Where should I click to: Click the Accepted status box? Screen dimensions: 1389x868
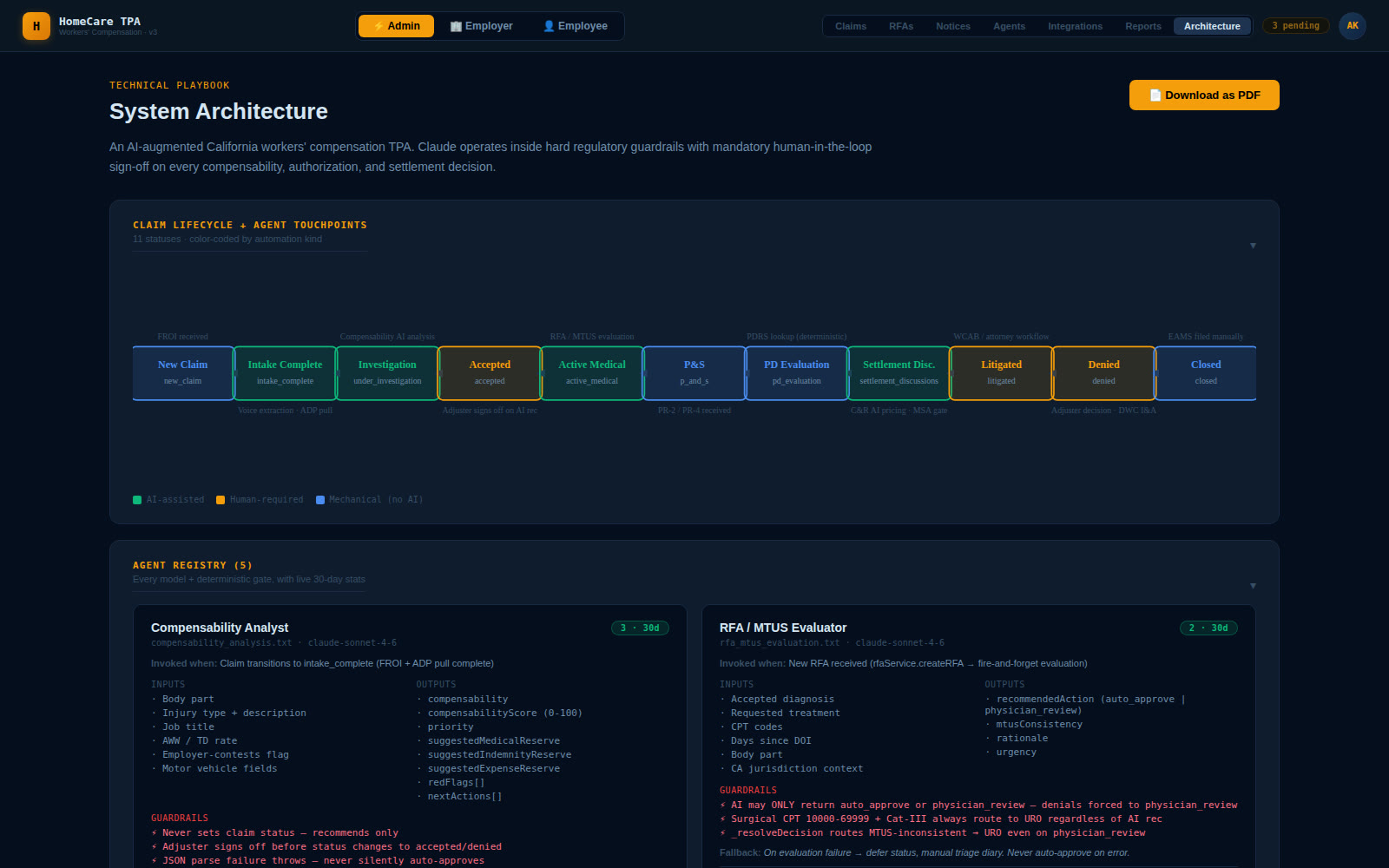pos(490,373)
